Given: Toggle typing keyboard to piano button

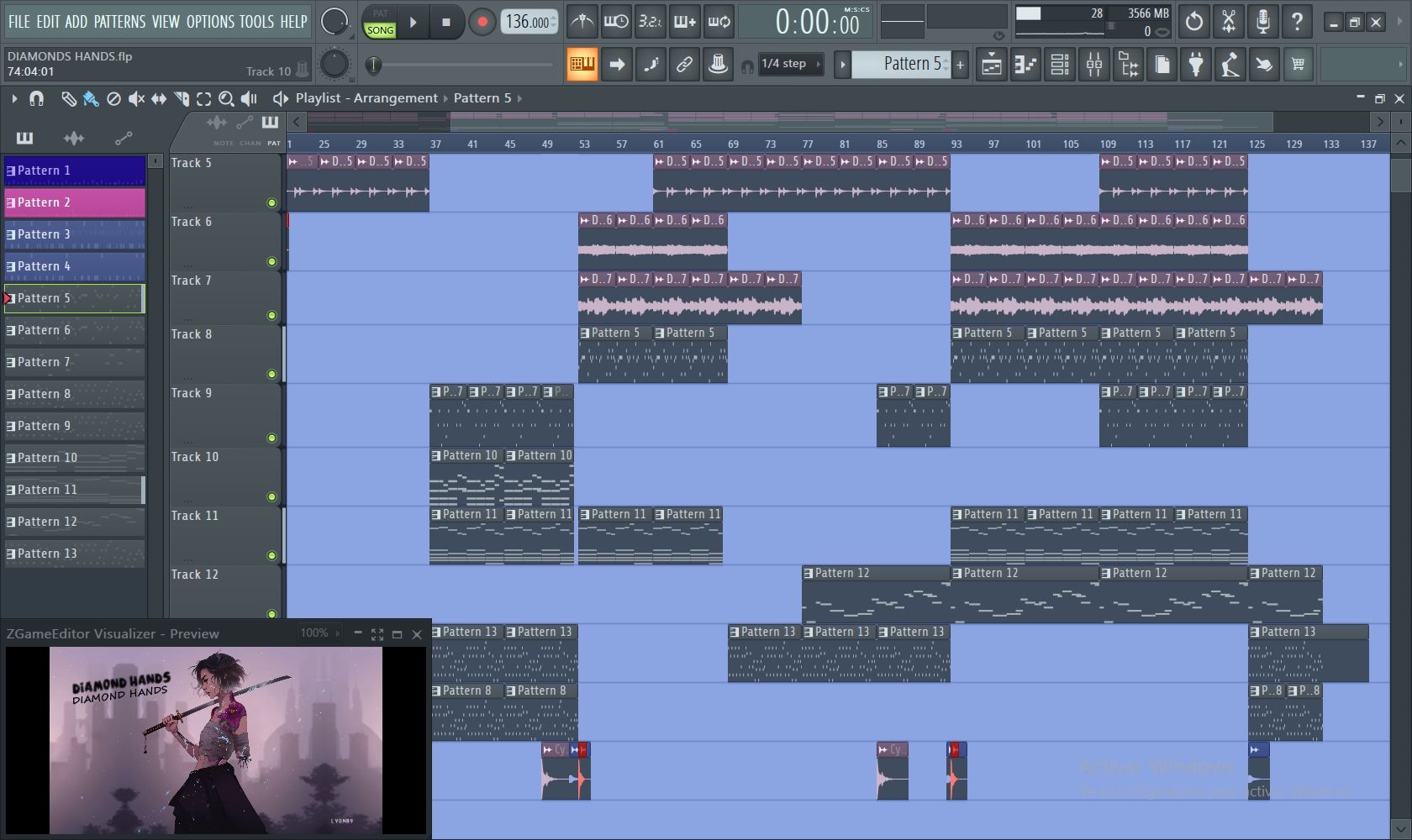Looking at the screenshot, I should point(582,64).
